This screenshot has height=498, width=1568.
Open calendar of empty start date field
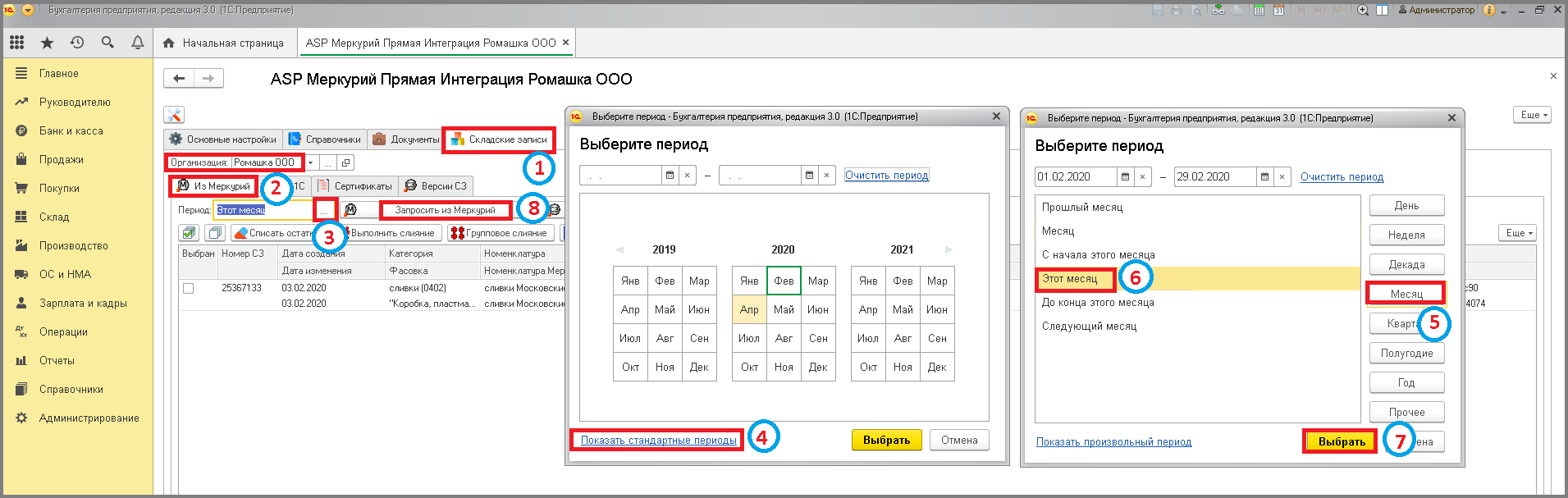point(670,175)
